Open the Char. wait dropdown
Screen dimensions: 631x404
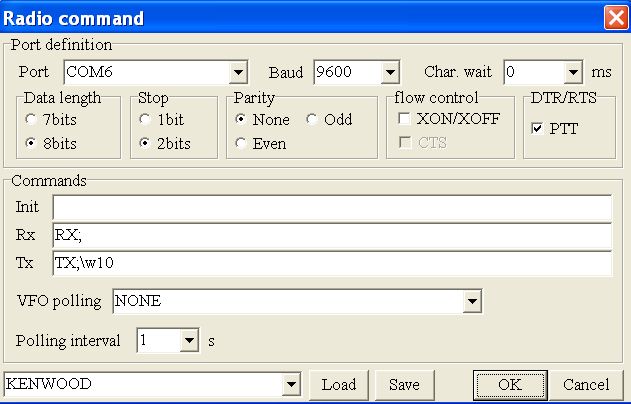pyautogui.click(x=572, y=73)
